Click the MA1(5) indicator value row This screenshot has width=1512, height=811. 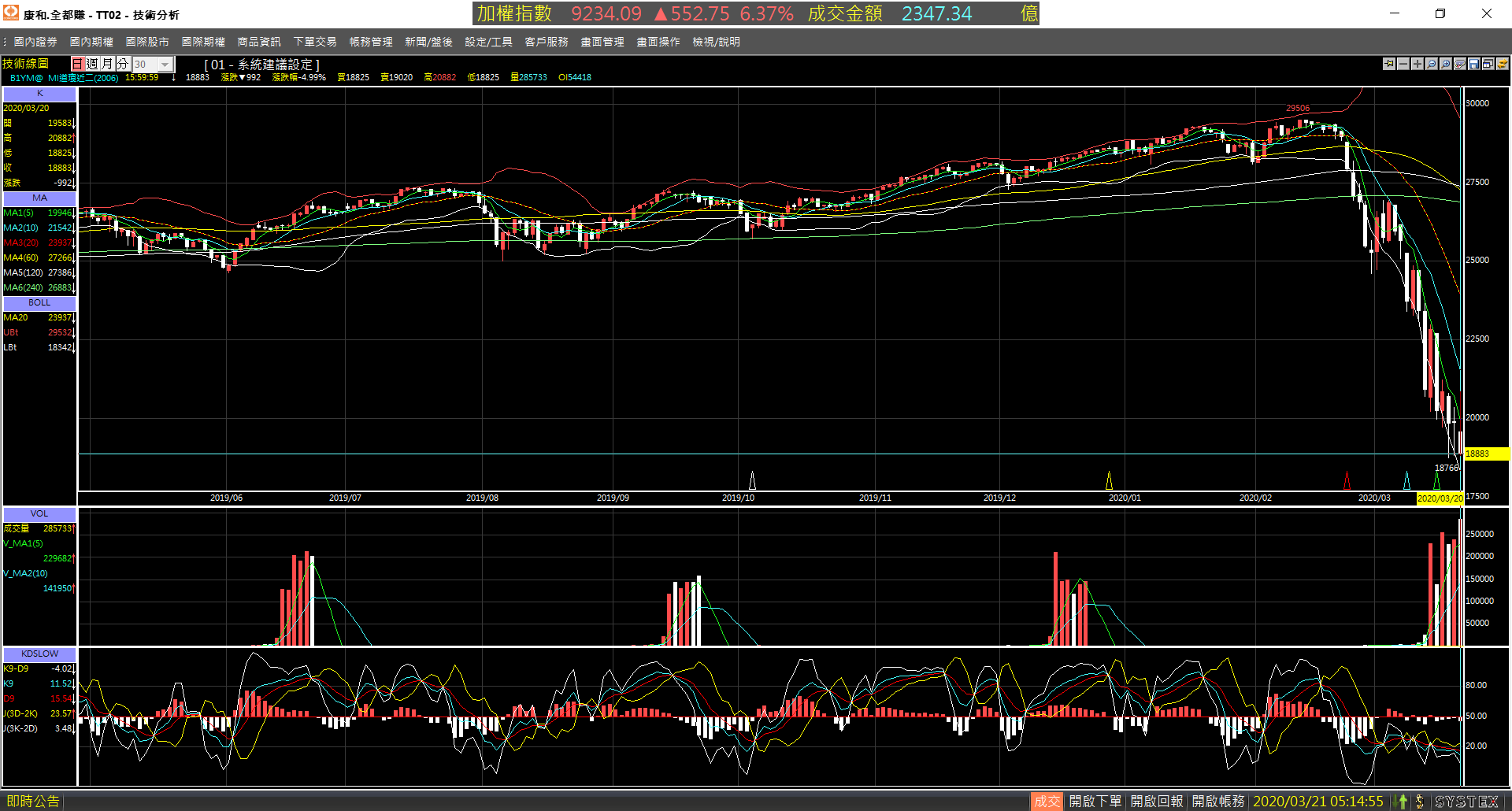[x=39, y=213]
